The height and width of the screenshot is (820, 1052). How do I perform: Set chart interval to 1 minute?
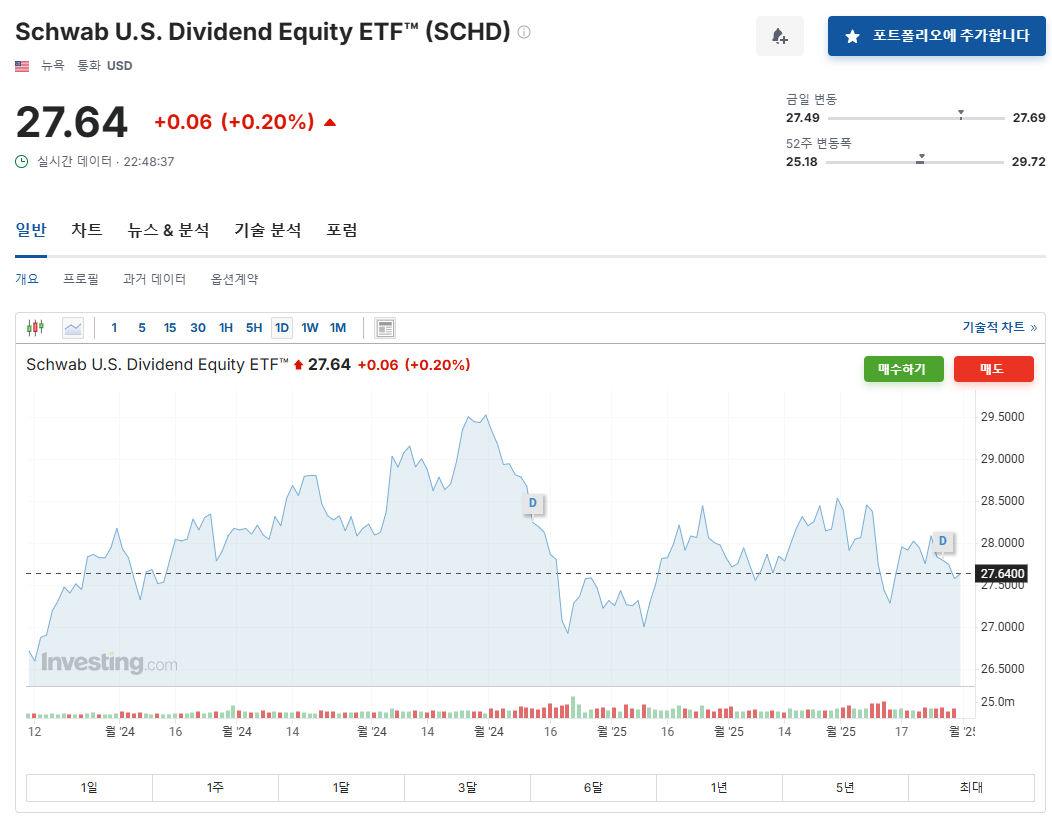tap(114, 327)
